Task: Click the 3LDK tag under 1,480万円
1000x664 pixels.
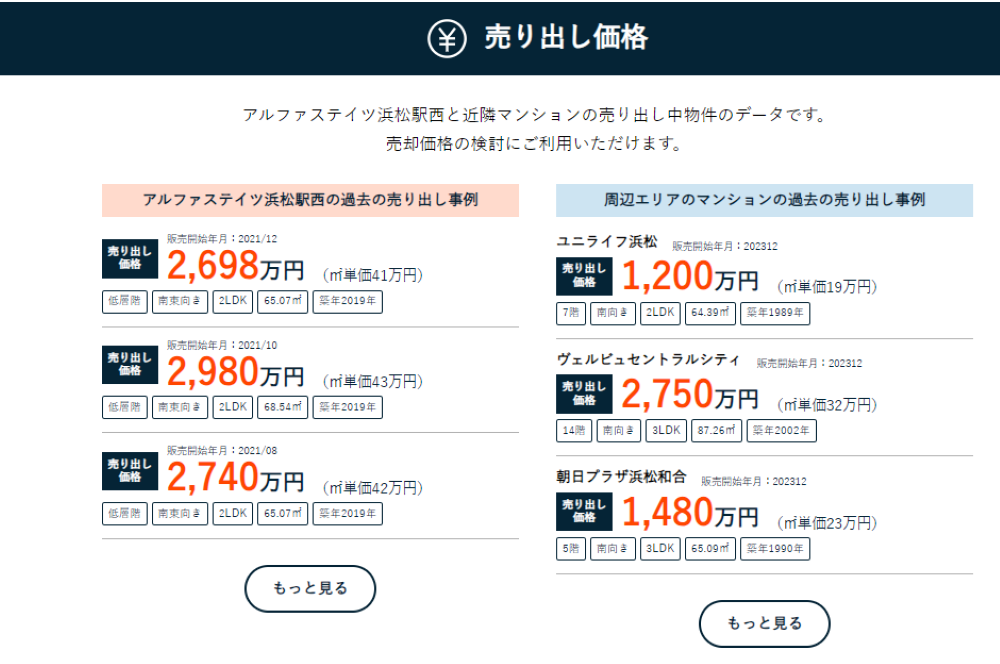Action: tap(659, 549)
